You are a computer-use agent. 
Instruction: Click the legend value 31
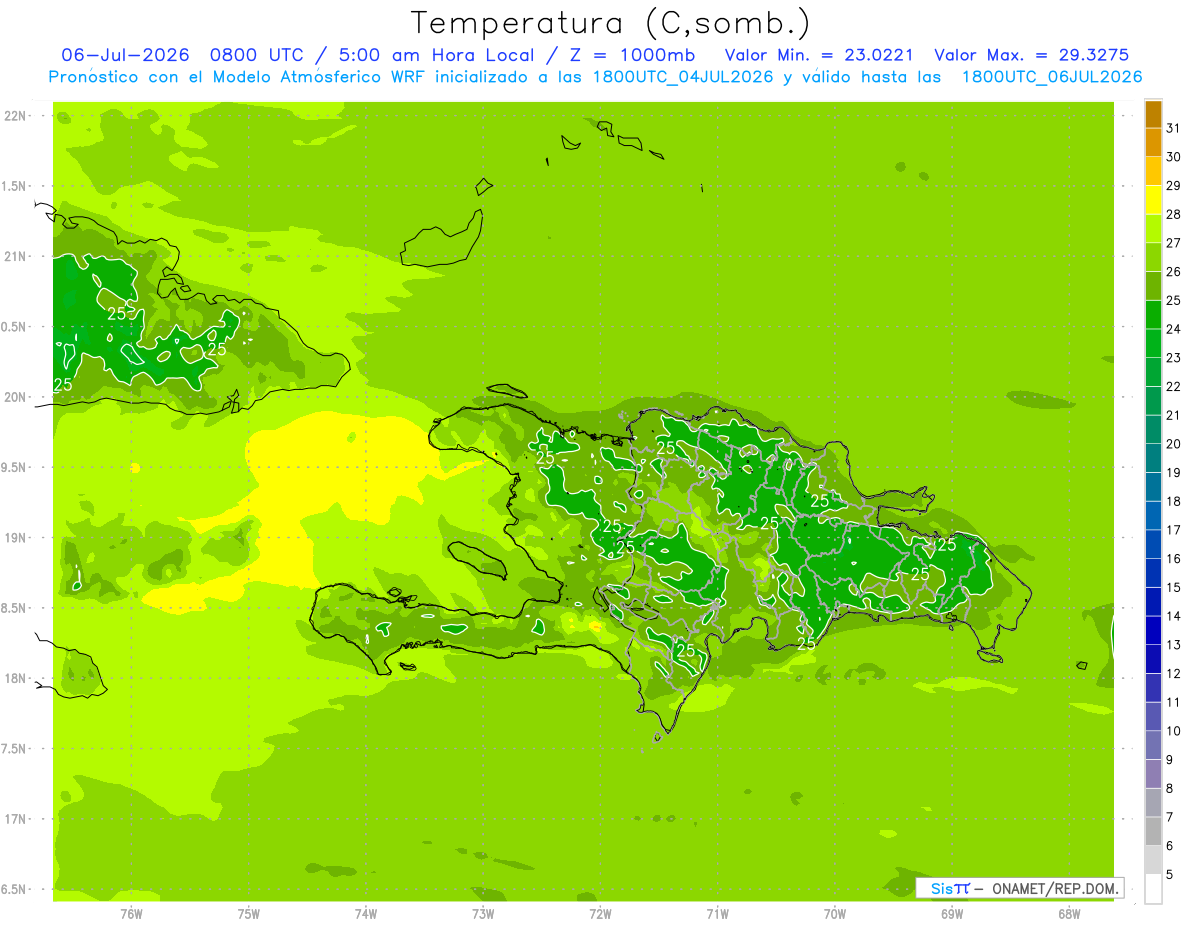[1173, 128]
